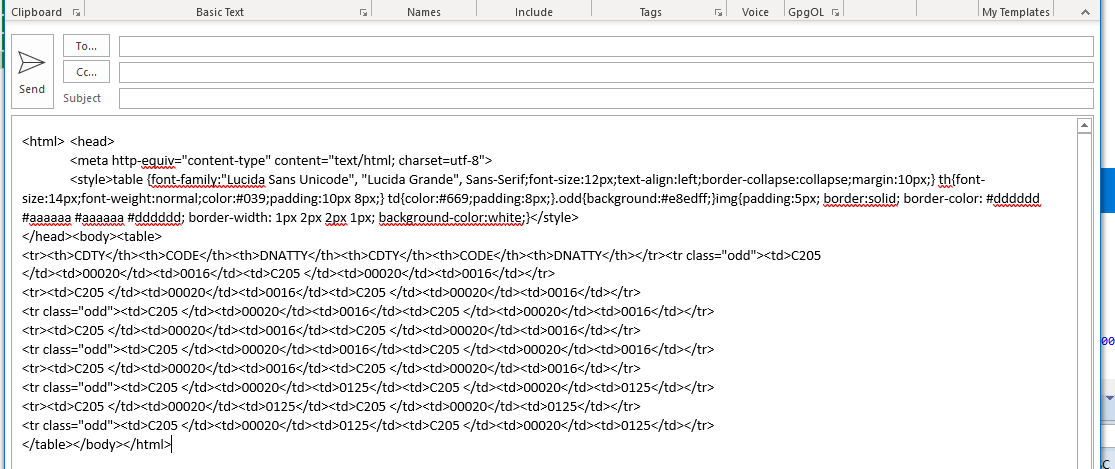The width and height of the screenshot is (1115, 469).
Task: Click the underlined "#aaaaaa" at line start
Action: click(47, 217)
